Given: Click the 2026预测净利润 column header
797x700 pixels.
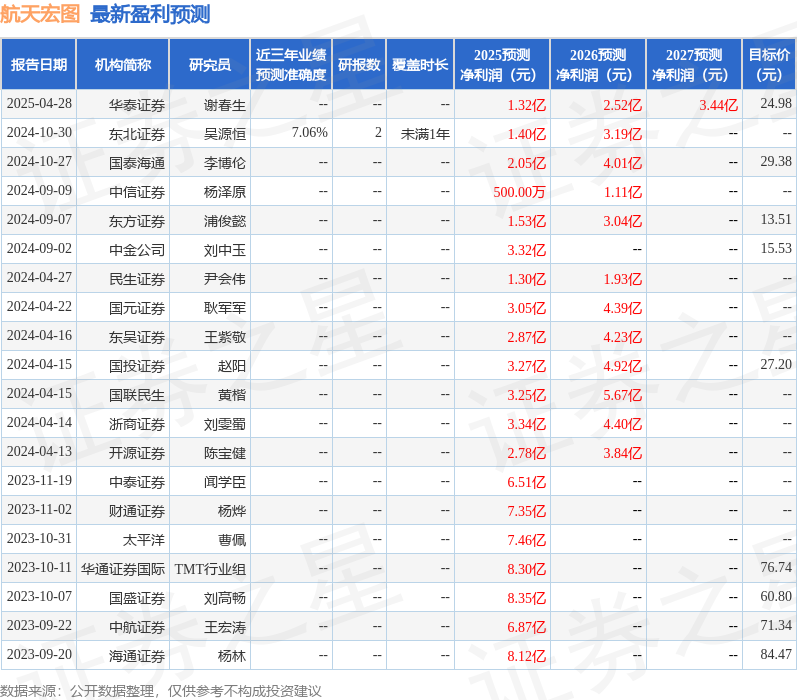Looking at the screenshot, I should pyautogui.click(x=598, y=65).
